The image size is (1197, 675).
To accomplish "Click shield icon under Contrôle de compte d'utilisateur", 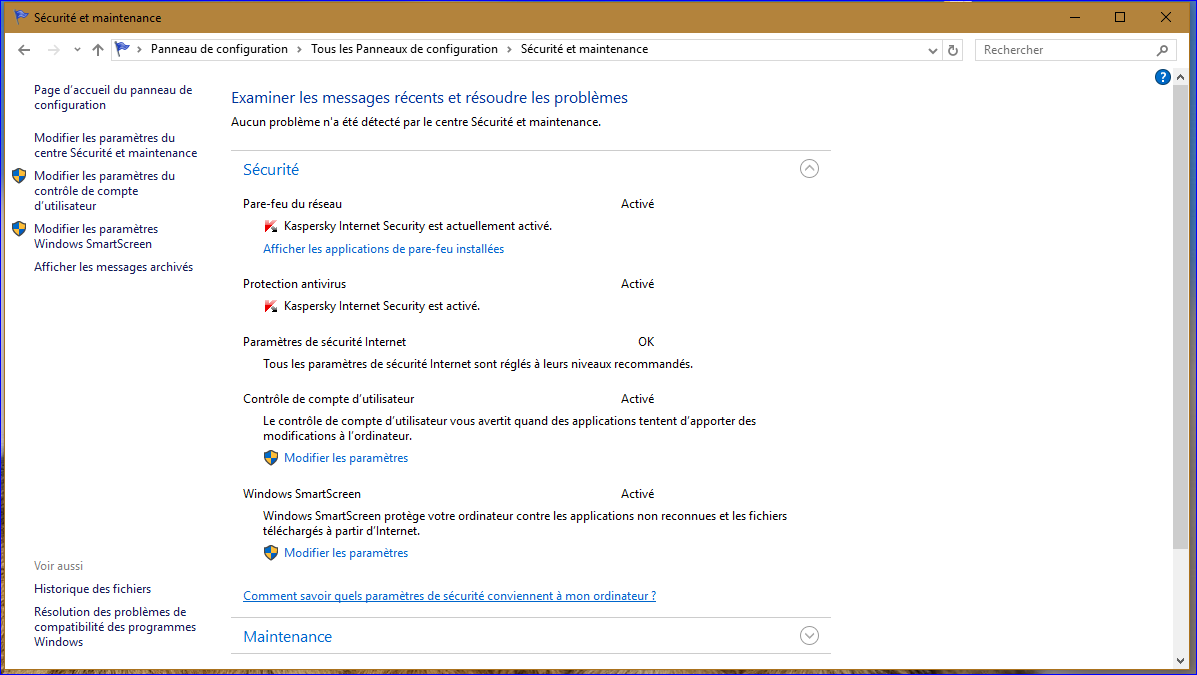I will click(270, 457).
